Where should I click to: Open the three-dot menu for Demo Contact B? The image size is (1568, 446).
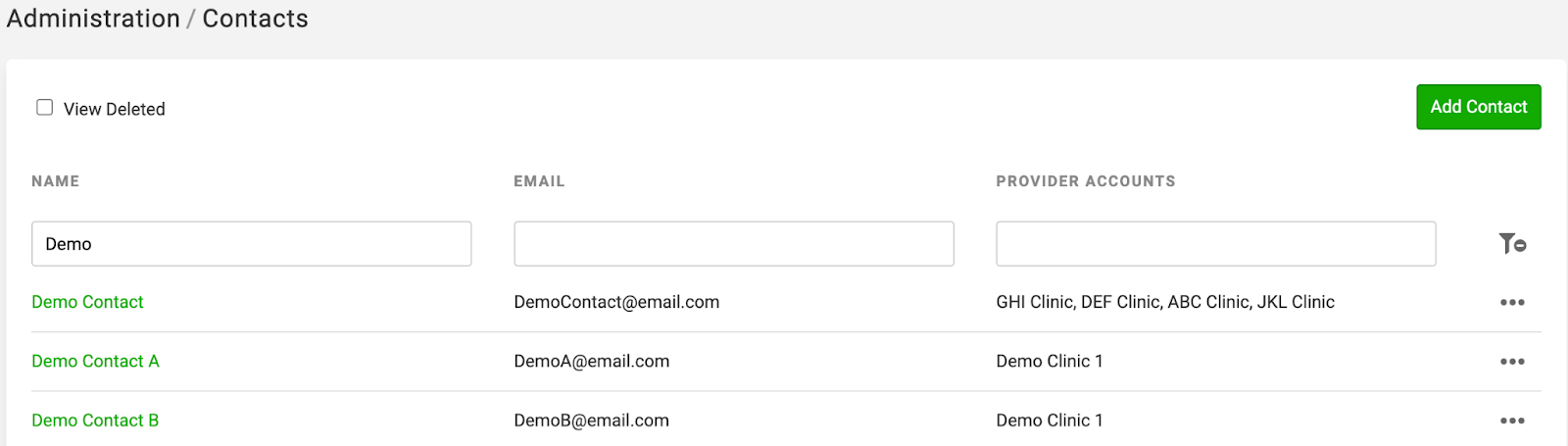1512,421
